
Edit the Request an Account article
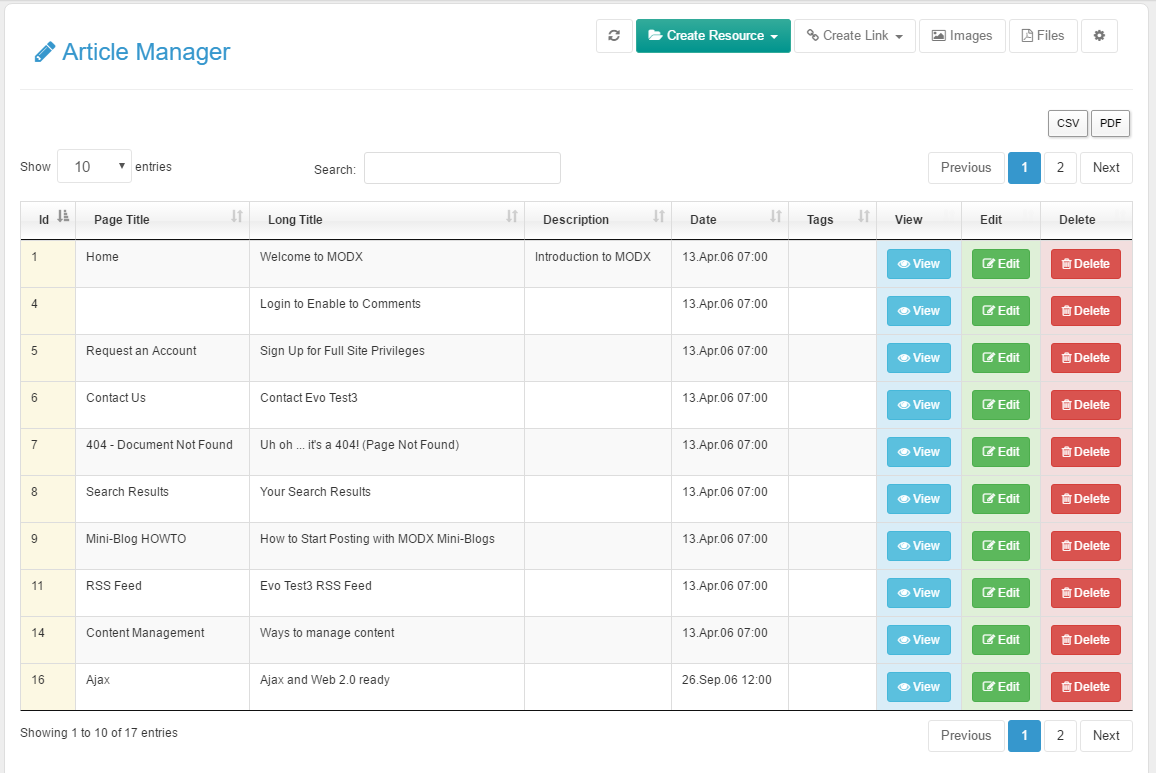coord(1000,358)
